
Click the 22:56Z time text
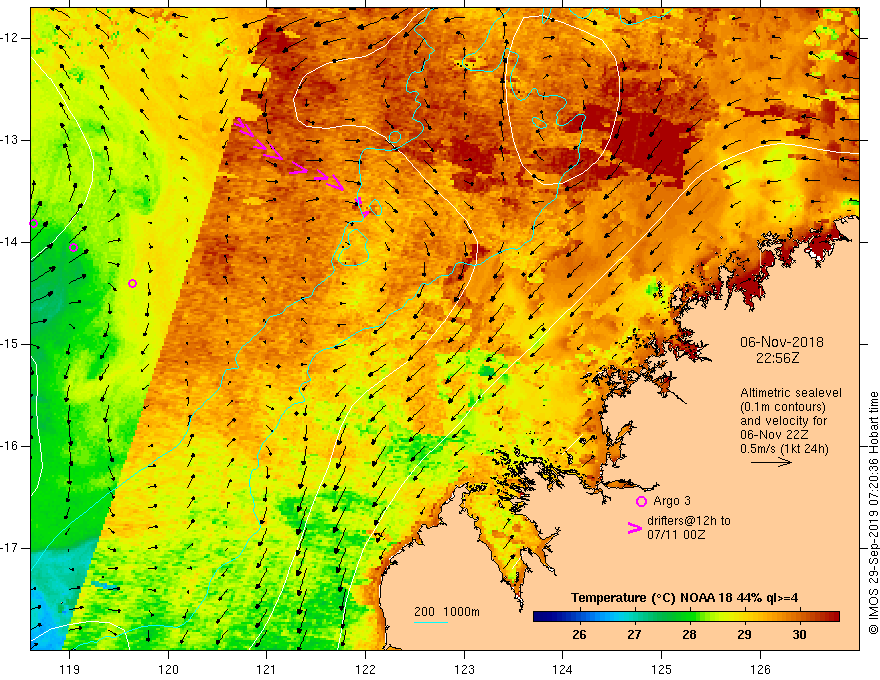click(x=777, y=358)
